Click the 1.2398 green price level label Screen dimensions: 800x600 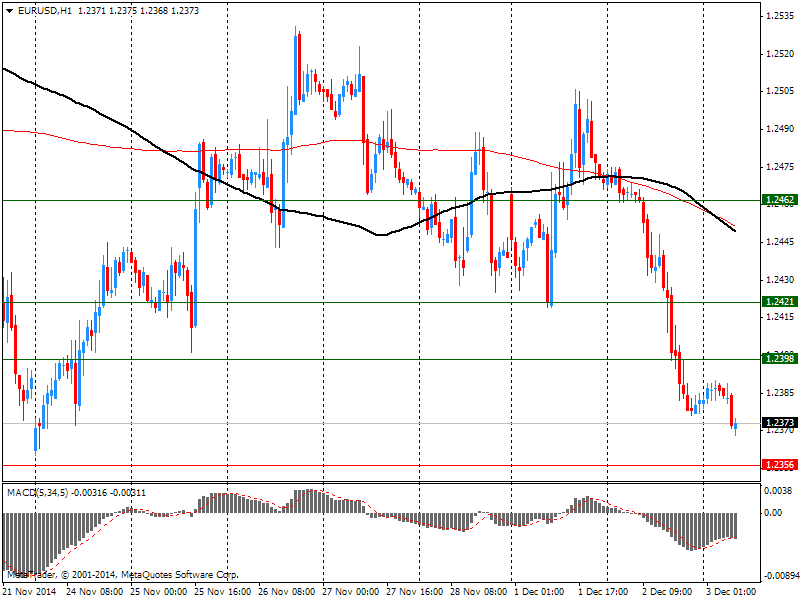click(x=780, y=359)
